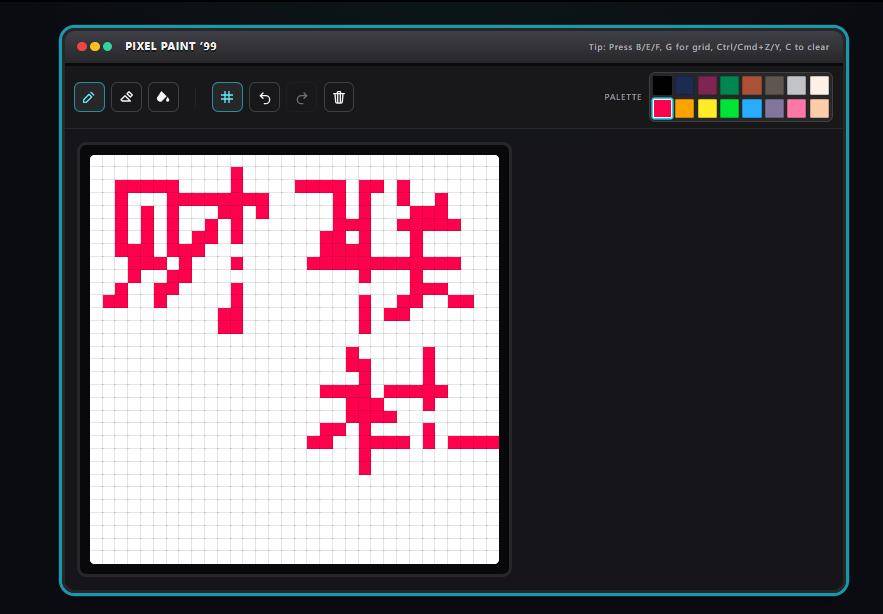Select the Fill bucket tool
Viewport: 883px width, 614px height.
click(163, 97)
